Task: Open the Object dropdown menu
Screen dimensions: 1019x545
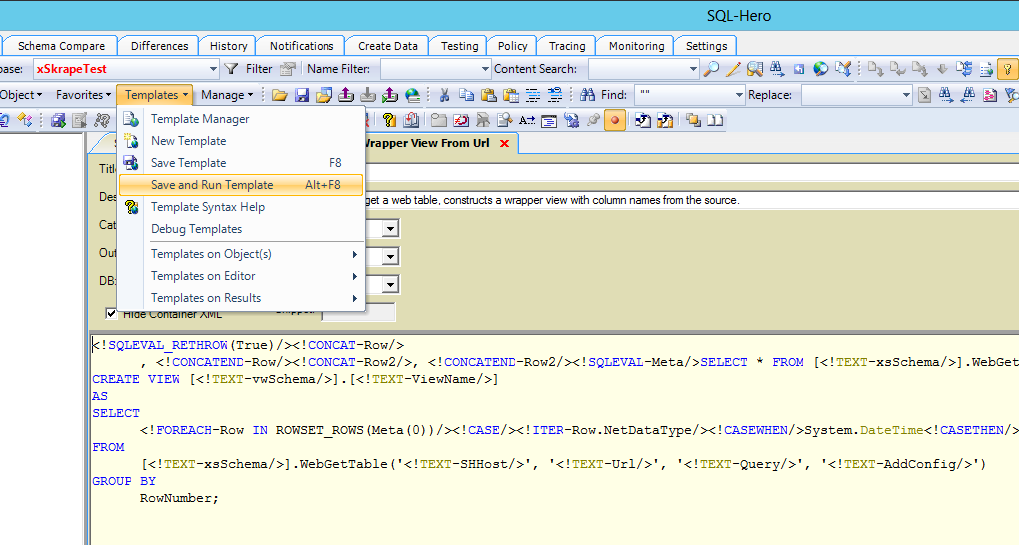Action: (x=21, y=95)
